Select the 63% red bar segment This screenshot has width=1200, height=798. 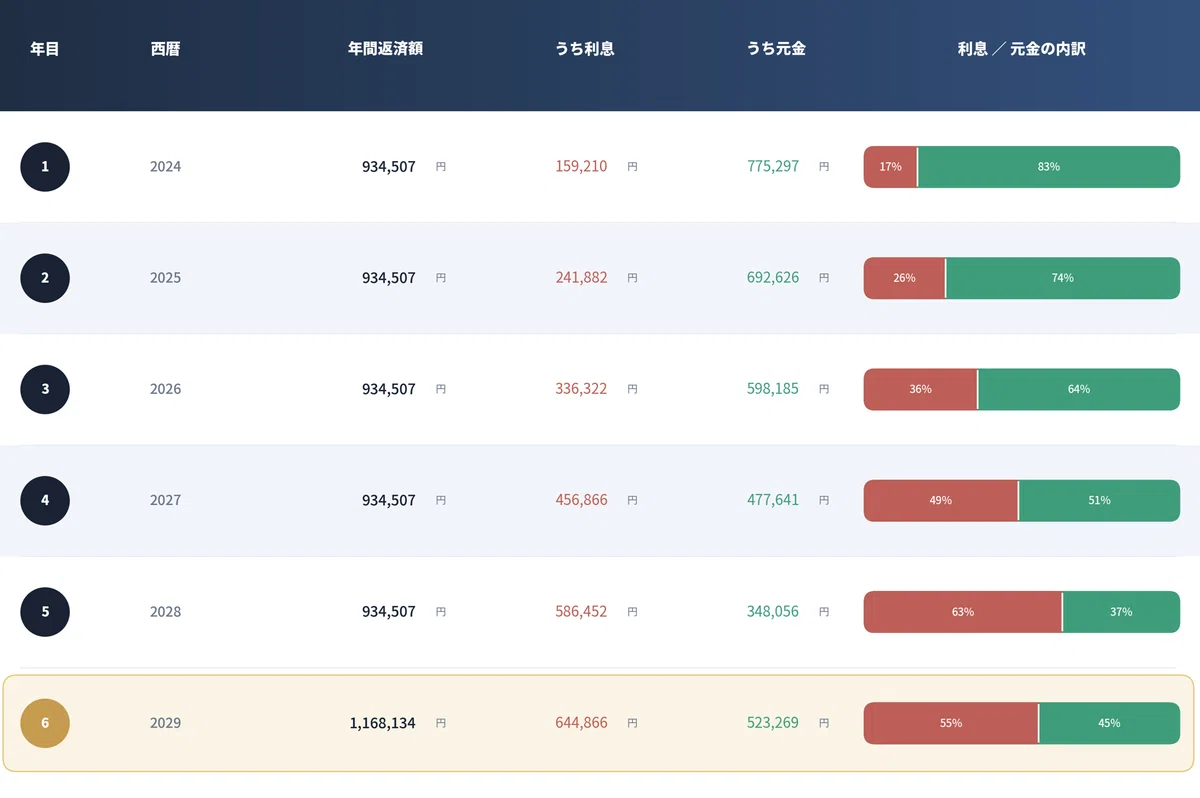(963, 611)
